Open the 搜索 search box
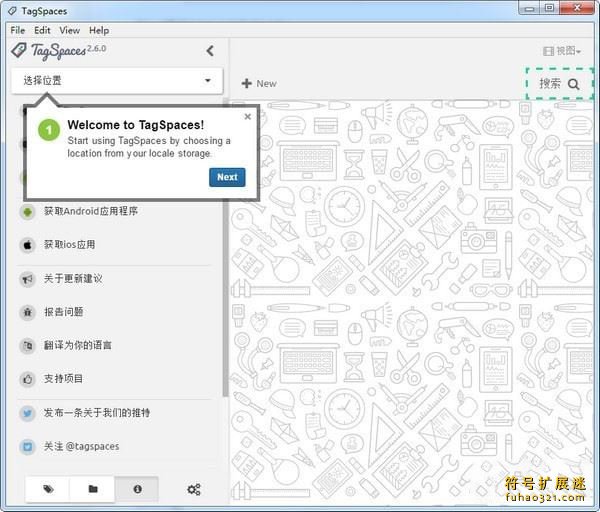 click(x=559, y=84)
